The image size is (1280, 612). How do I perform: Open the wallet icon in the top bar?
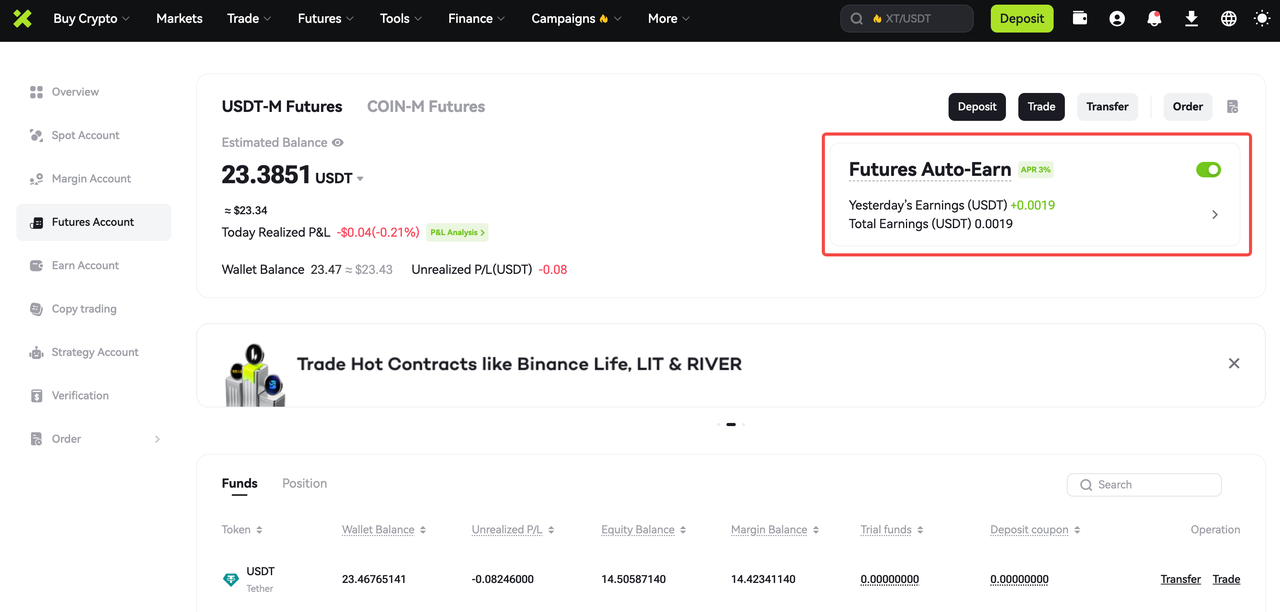point(1080,18)
